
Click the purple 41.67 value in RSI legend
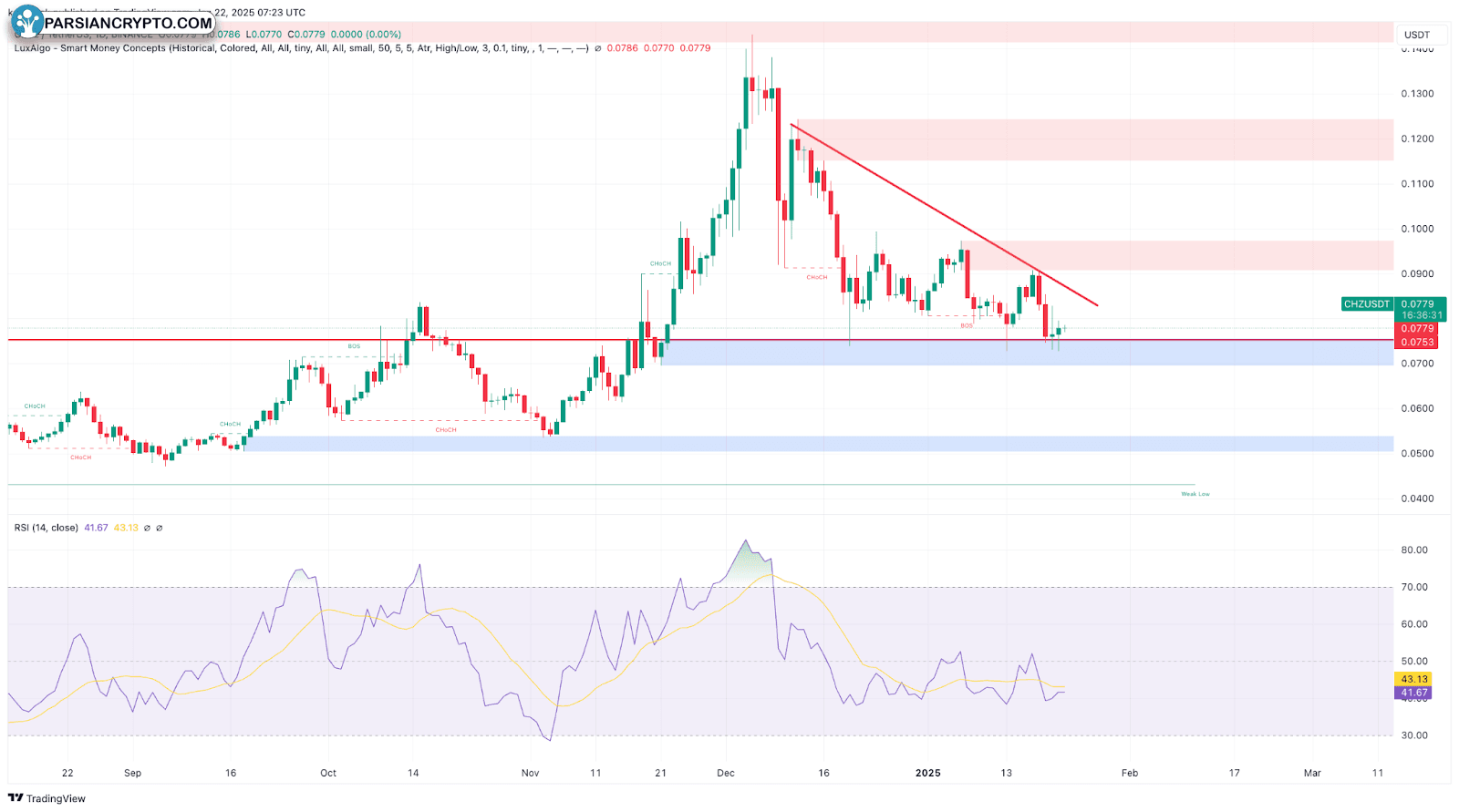(96, 528)
